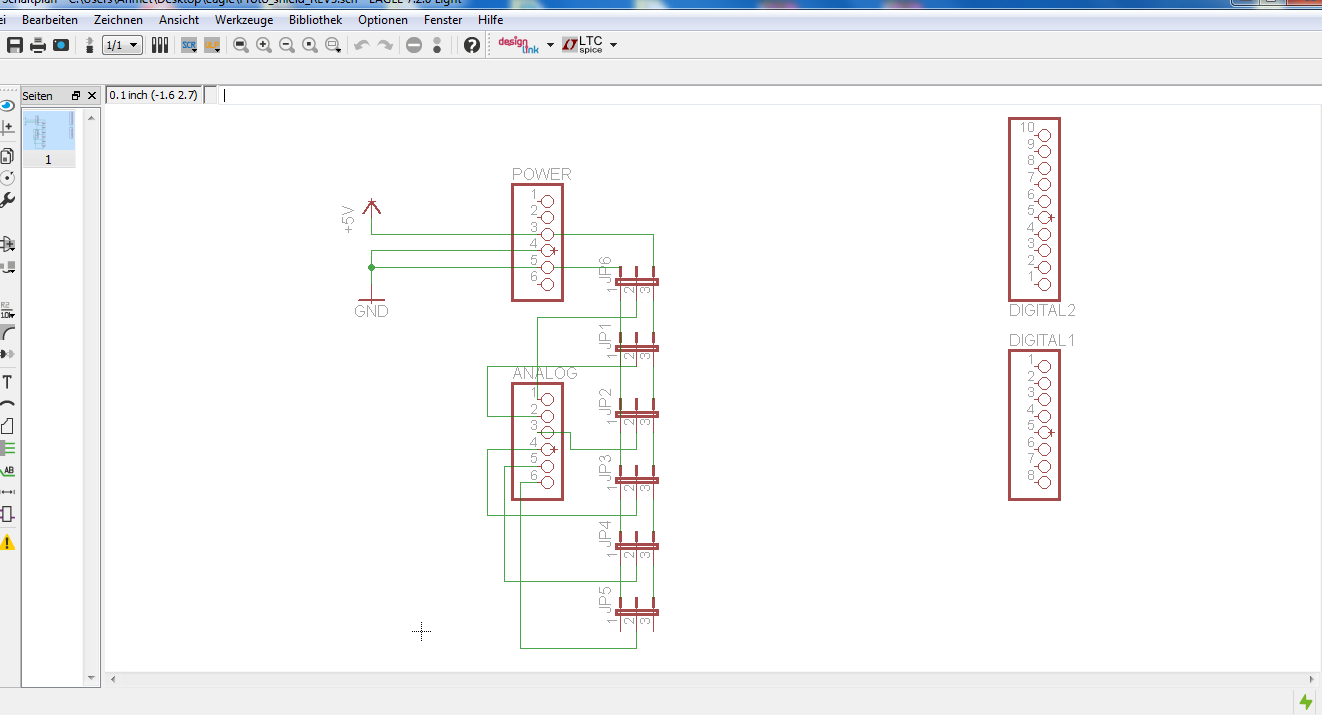The width and height of the screenshot is (1322, 715).
Task: Open the Zeichnen menu
Action: 118,20
